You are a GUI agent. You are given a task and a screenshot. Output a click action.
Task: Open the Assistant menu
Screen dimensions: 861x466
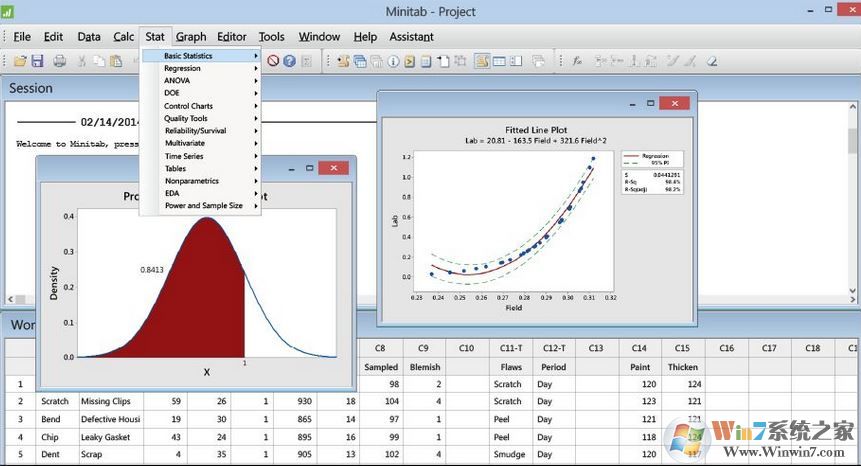click(411, 37)
